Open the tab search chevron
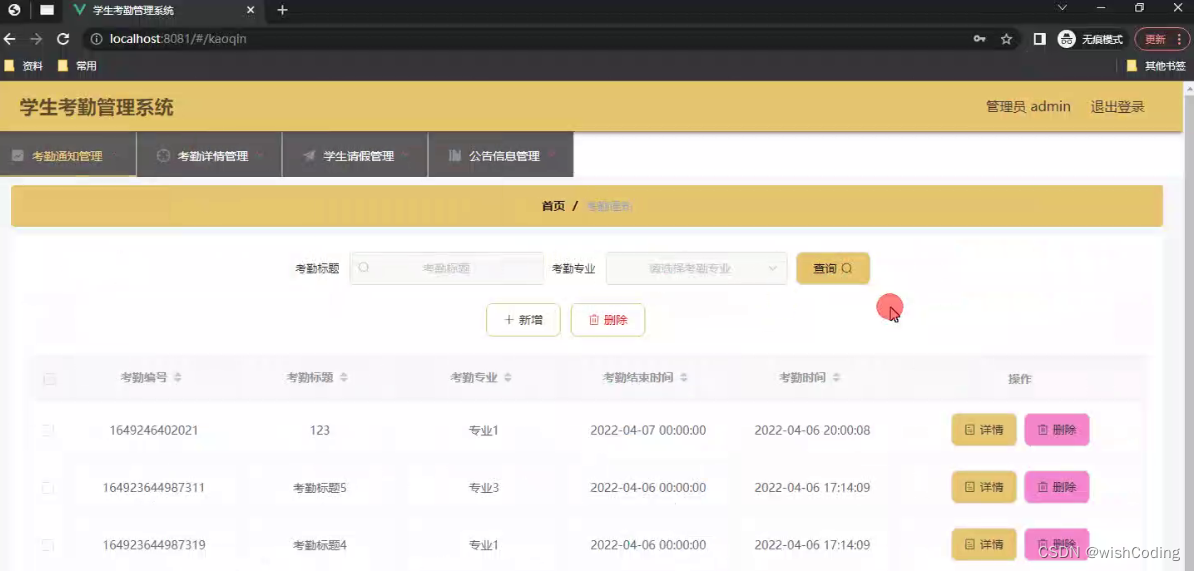This screenshot has height=571, width=1195. [x=1062, y=8]
